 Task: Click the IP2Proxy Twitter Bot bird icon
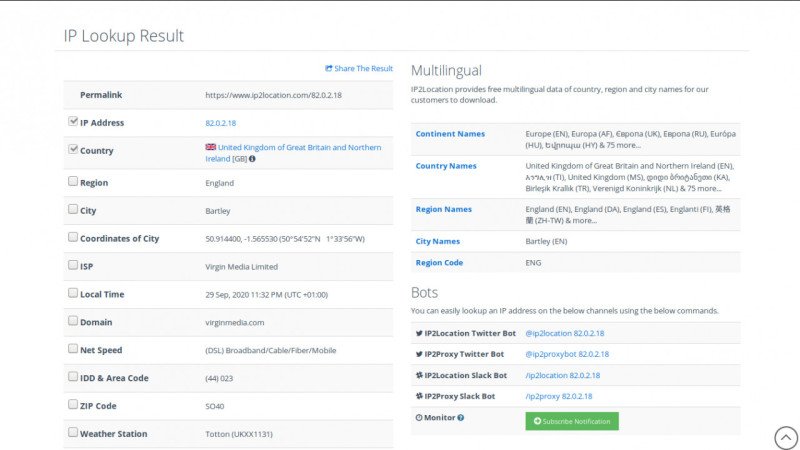419,354
